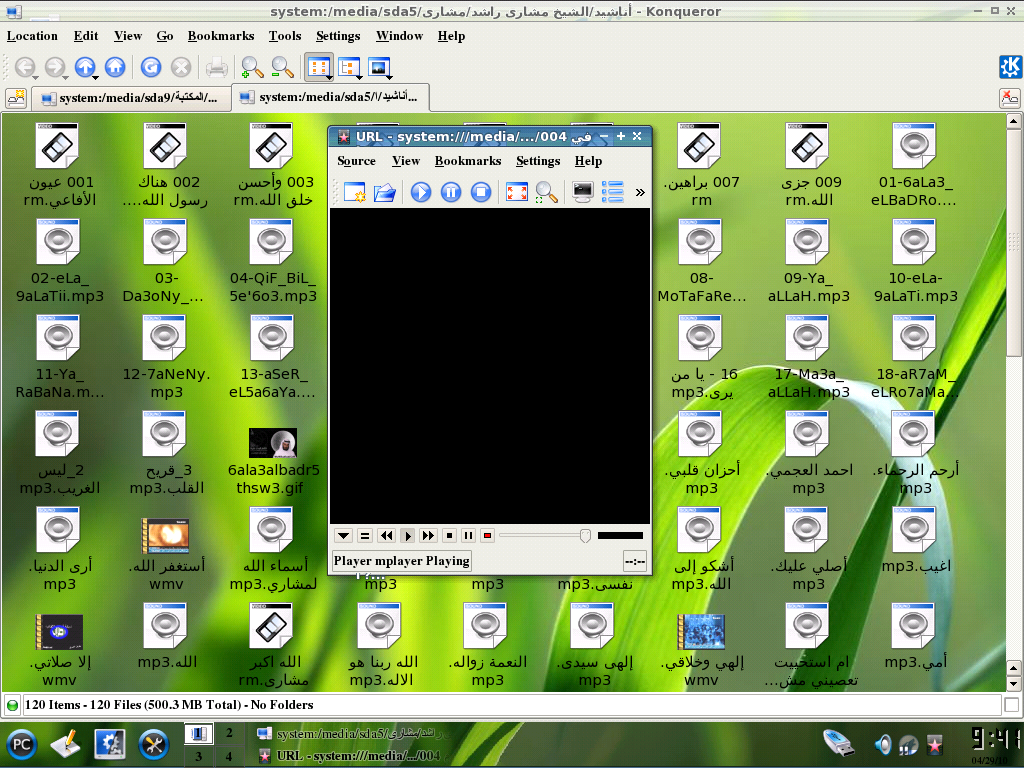Select the 6ala3albadr5thsw3.gif thumbnail
Image resolution: width=1024 pixels, height=768 pixels.
click(x=273, y=443)
